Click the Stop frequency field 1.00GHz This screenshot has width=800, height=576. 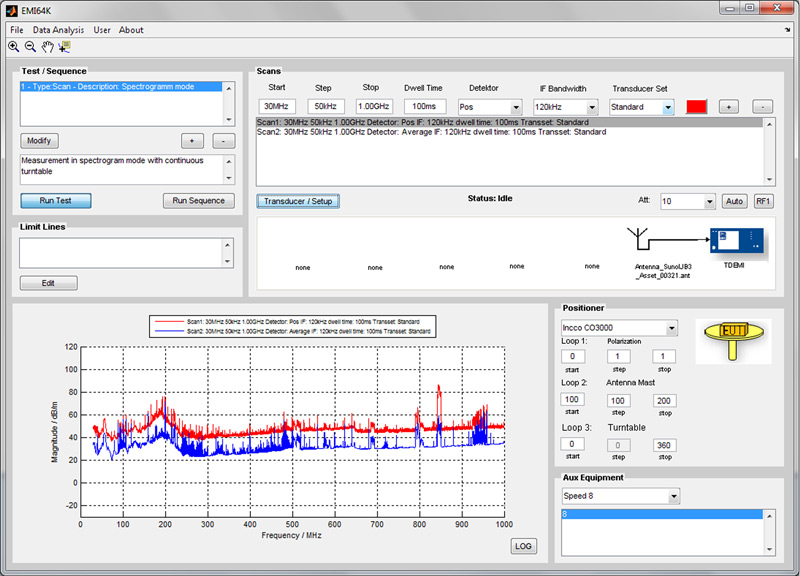click(374, 106)
